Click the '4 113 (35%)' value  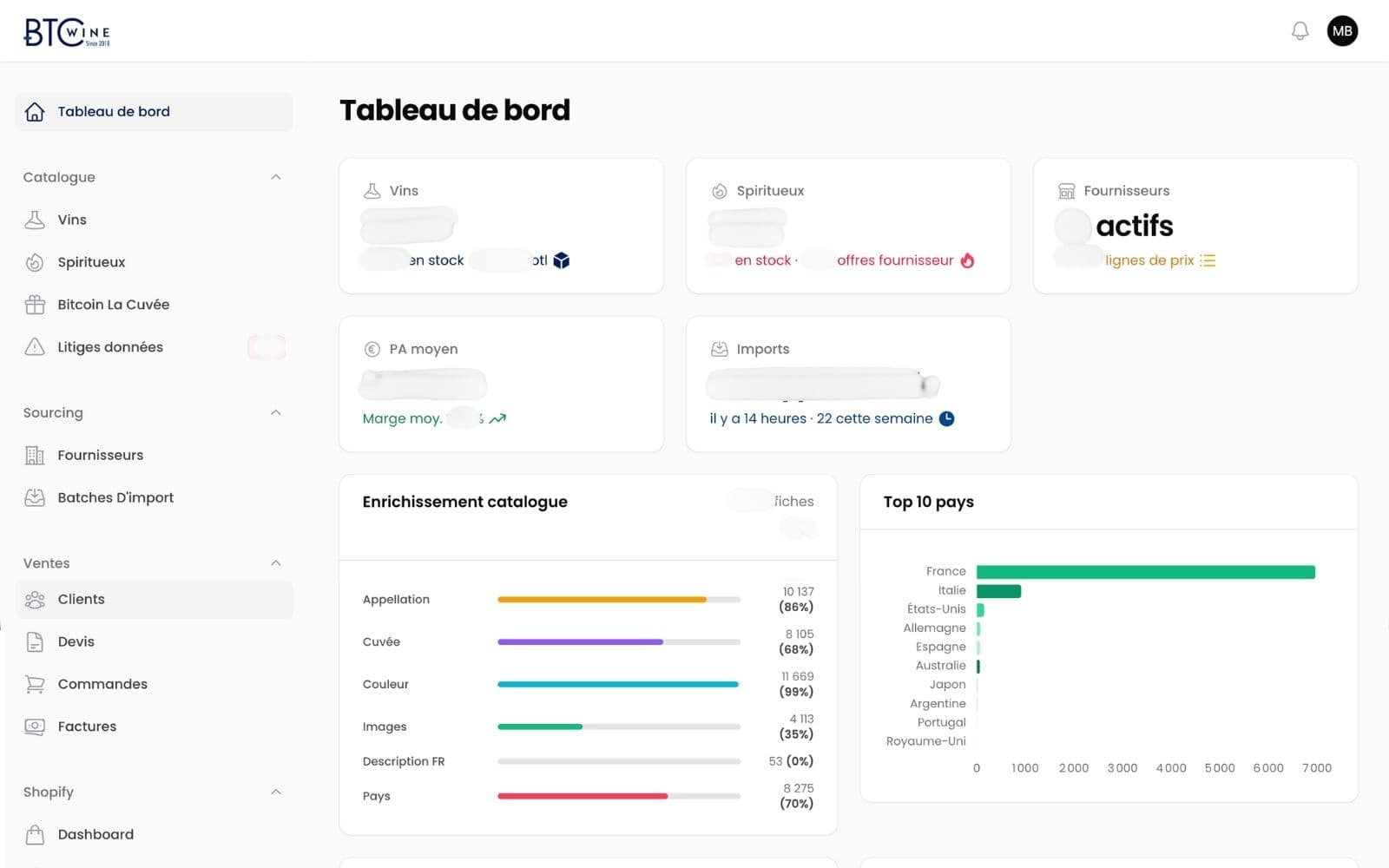tap(797, 727)
